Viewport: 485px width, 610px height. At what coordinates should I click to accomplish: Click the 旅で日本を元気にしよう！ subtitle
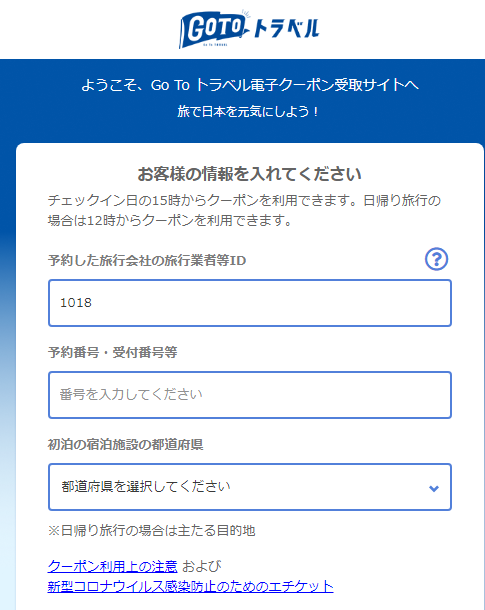click(248, 112)
